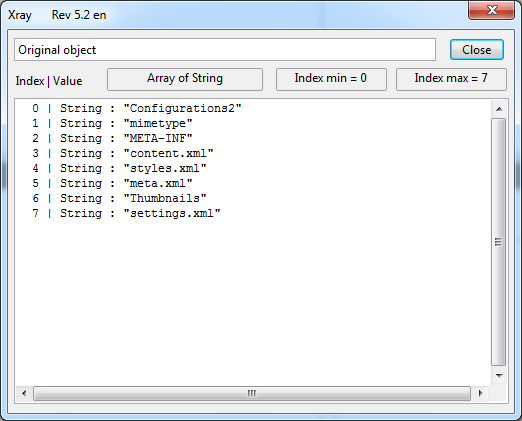Image resolution: width=522 pixels, height=421 pixels.
Task: Click the Index max = 7 button
Action: tap(451, 79)
